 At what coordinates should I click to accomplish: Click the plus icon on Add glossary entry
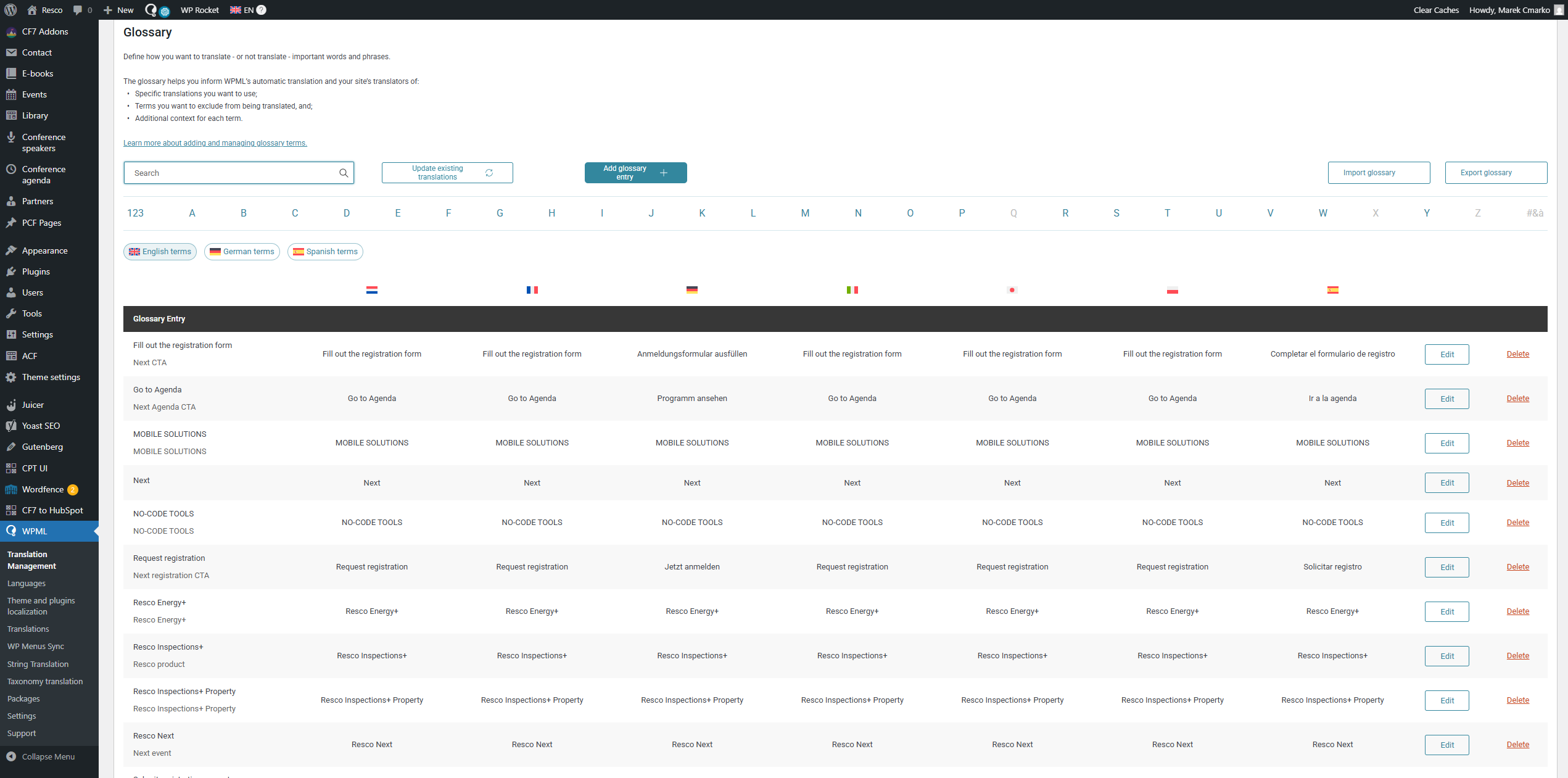[x=664, y=173]
